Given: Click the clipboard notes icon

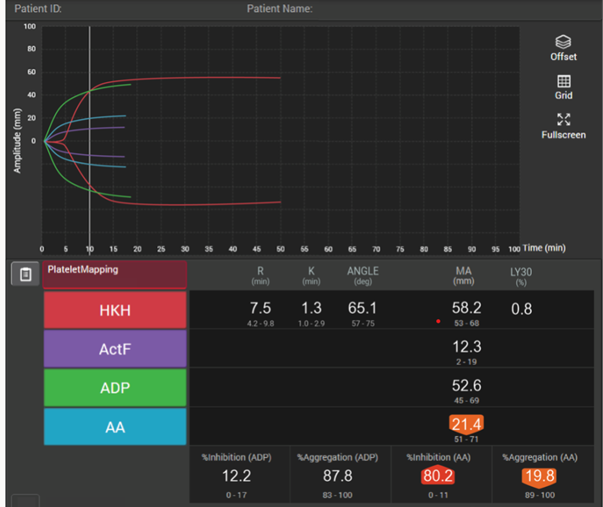Looking at the screenshot, I should pyautogui.click(x=25, y=274).
